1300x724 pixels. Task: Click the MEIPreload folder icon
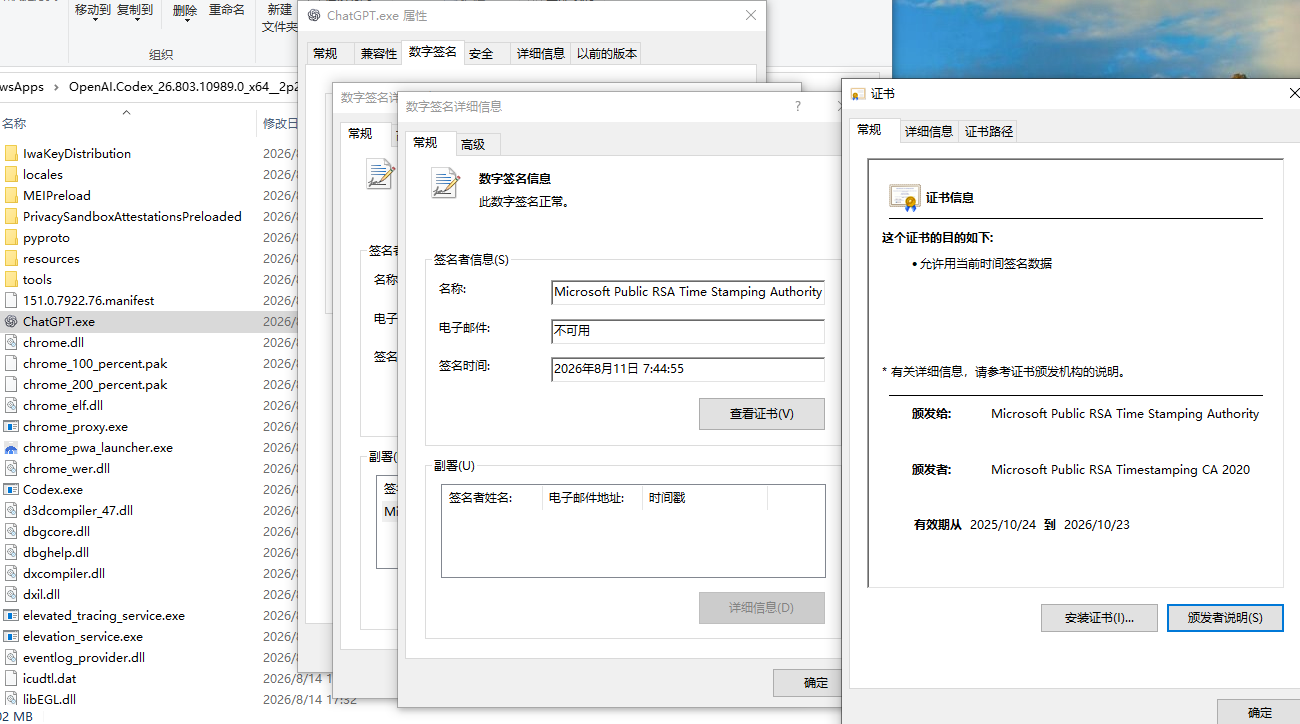coord(11,195)
